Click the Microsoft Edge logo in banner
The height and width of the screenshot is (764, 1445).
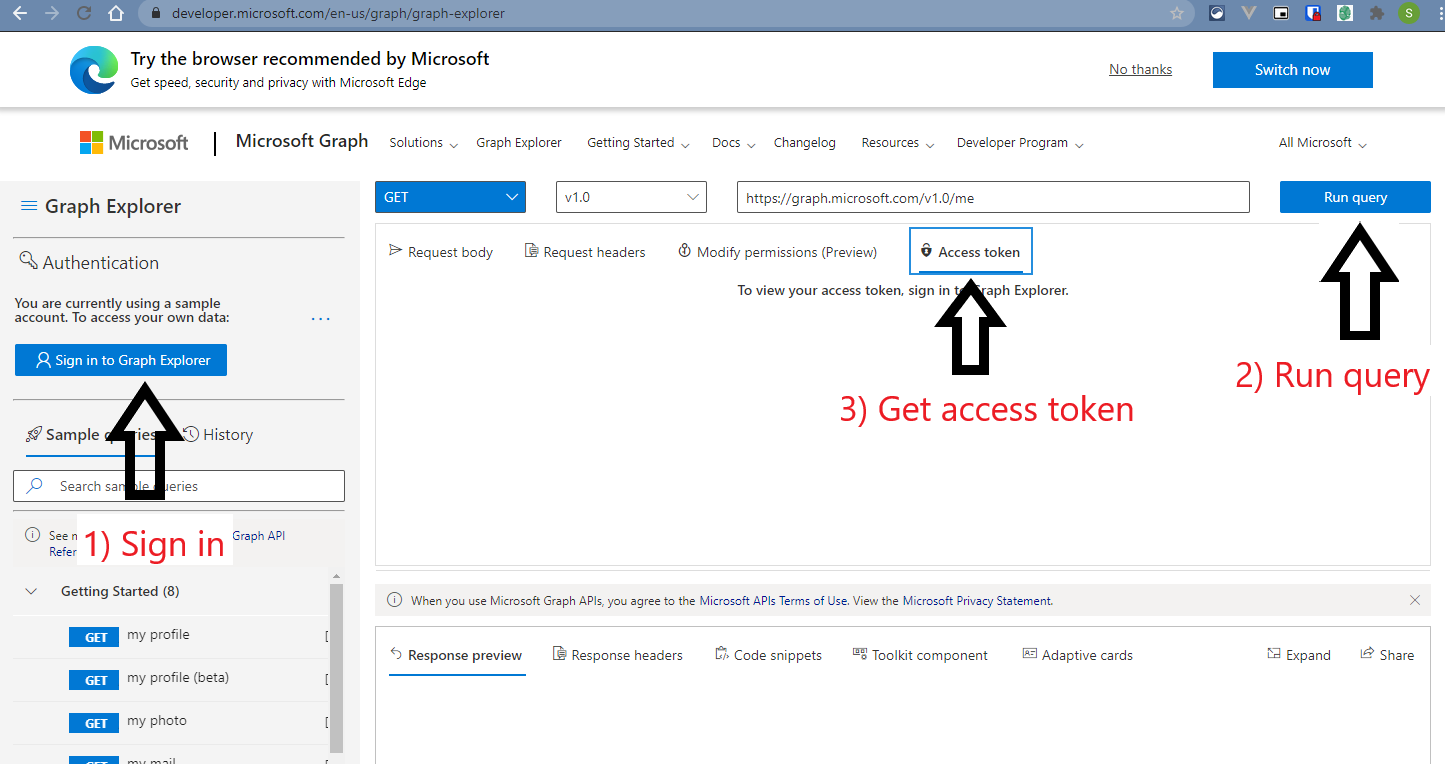[x=94, y=70]
